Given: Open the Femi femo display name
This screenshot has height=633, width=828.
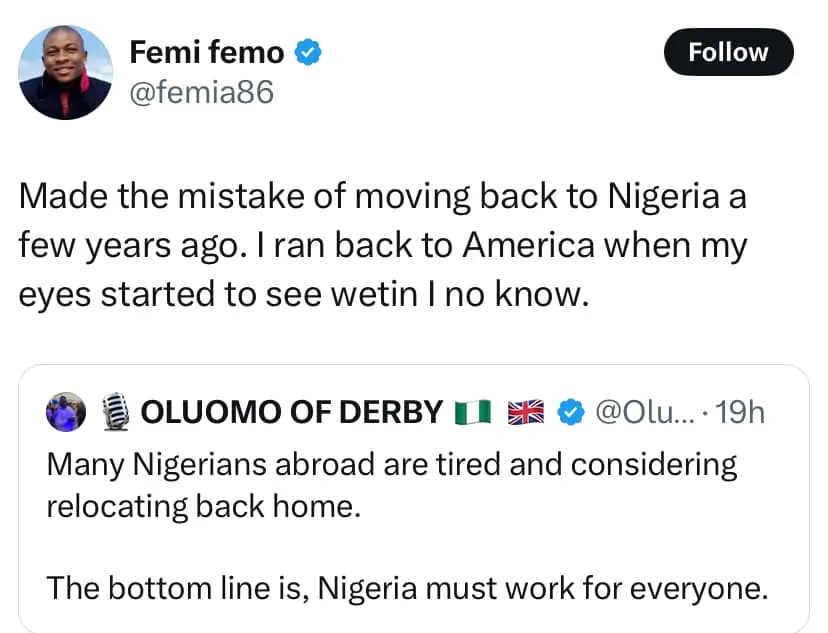Looking at the screenshot, I should 207,53.
